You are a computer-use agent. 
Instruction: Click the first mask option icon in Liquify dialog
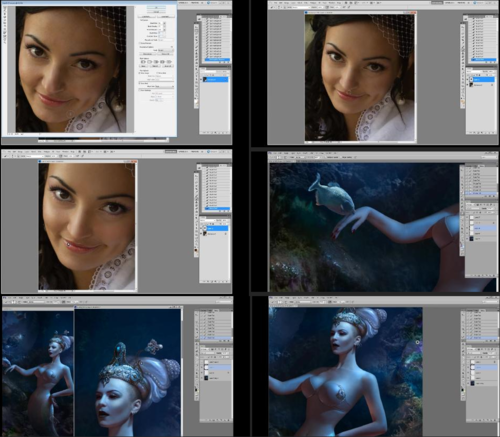143,62
